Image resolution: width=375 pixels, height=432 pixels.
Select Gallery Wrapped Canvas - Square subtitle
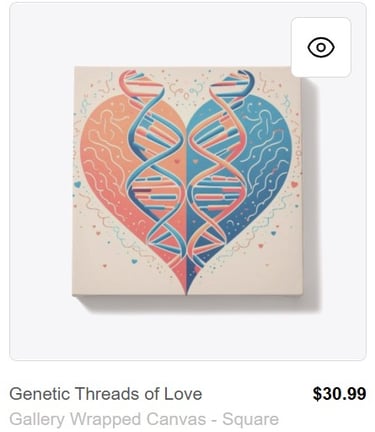pyautogui.click(x=144, y=419)
